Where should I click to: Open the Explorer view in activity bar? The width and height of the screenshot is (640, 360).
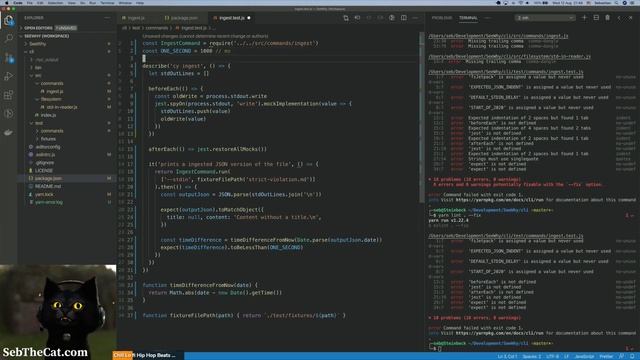[9, 20]
